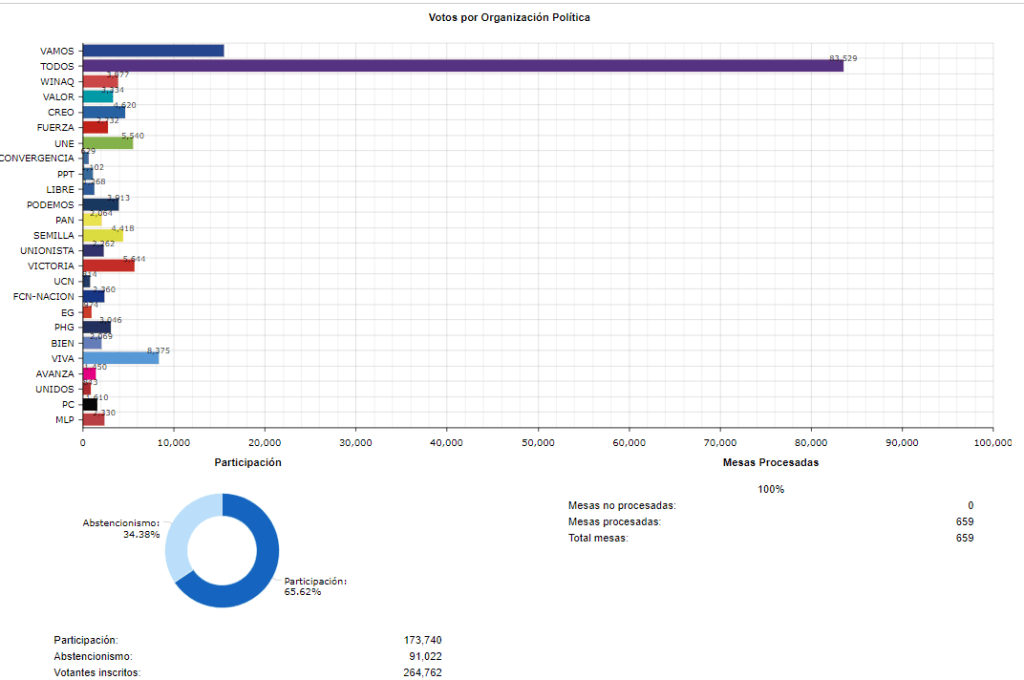Select the pink AVANZA bar

[89, 373]
